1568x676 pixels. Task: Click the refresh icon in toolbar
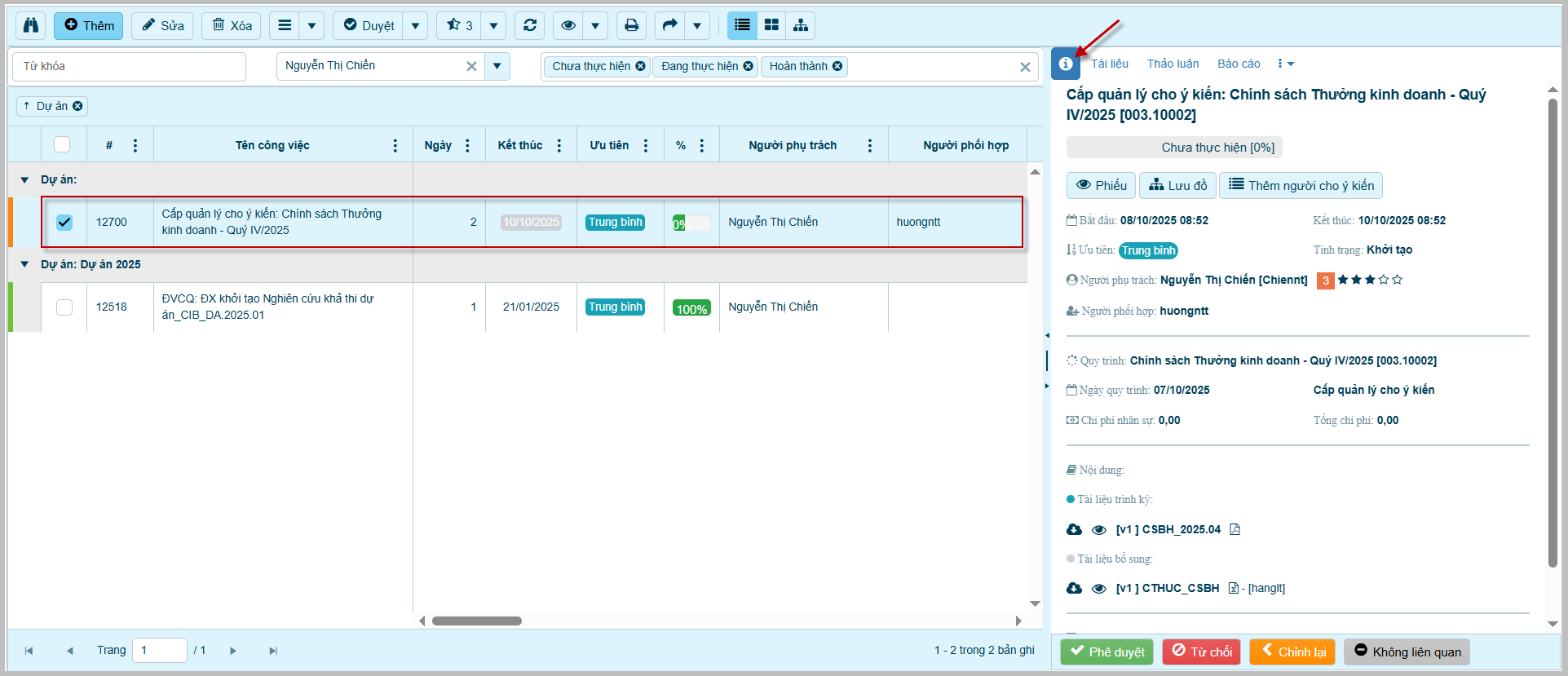529,25
